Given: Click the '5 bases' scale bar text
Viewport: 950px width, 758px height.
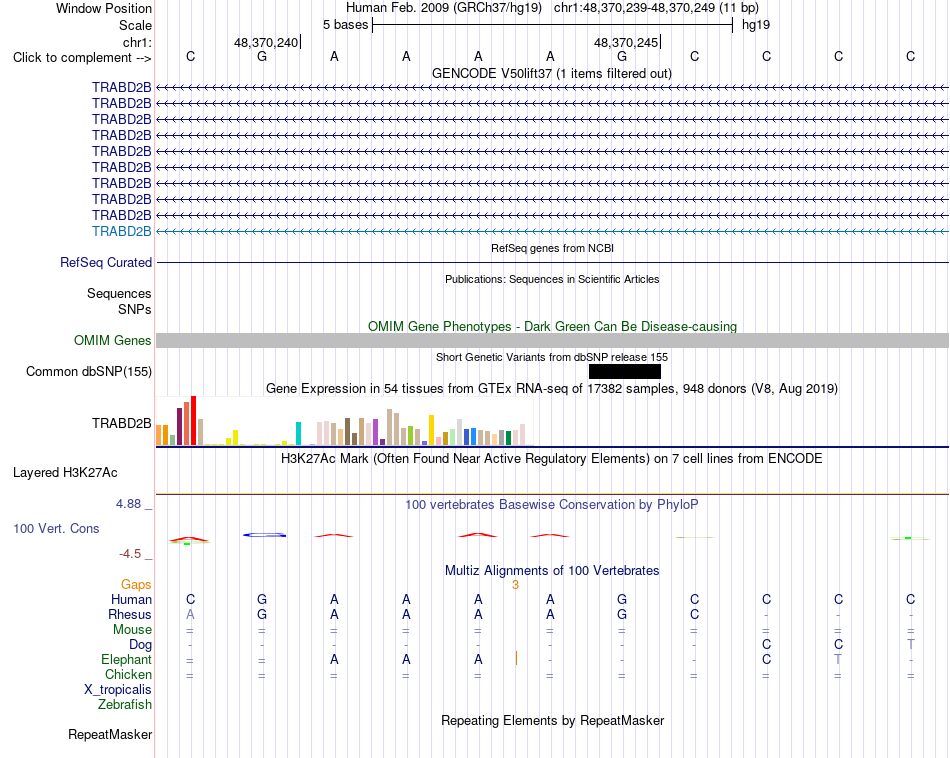Looking at the screenshot, I should point(345,25).
